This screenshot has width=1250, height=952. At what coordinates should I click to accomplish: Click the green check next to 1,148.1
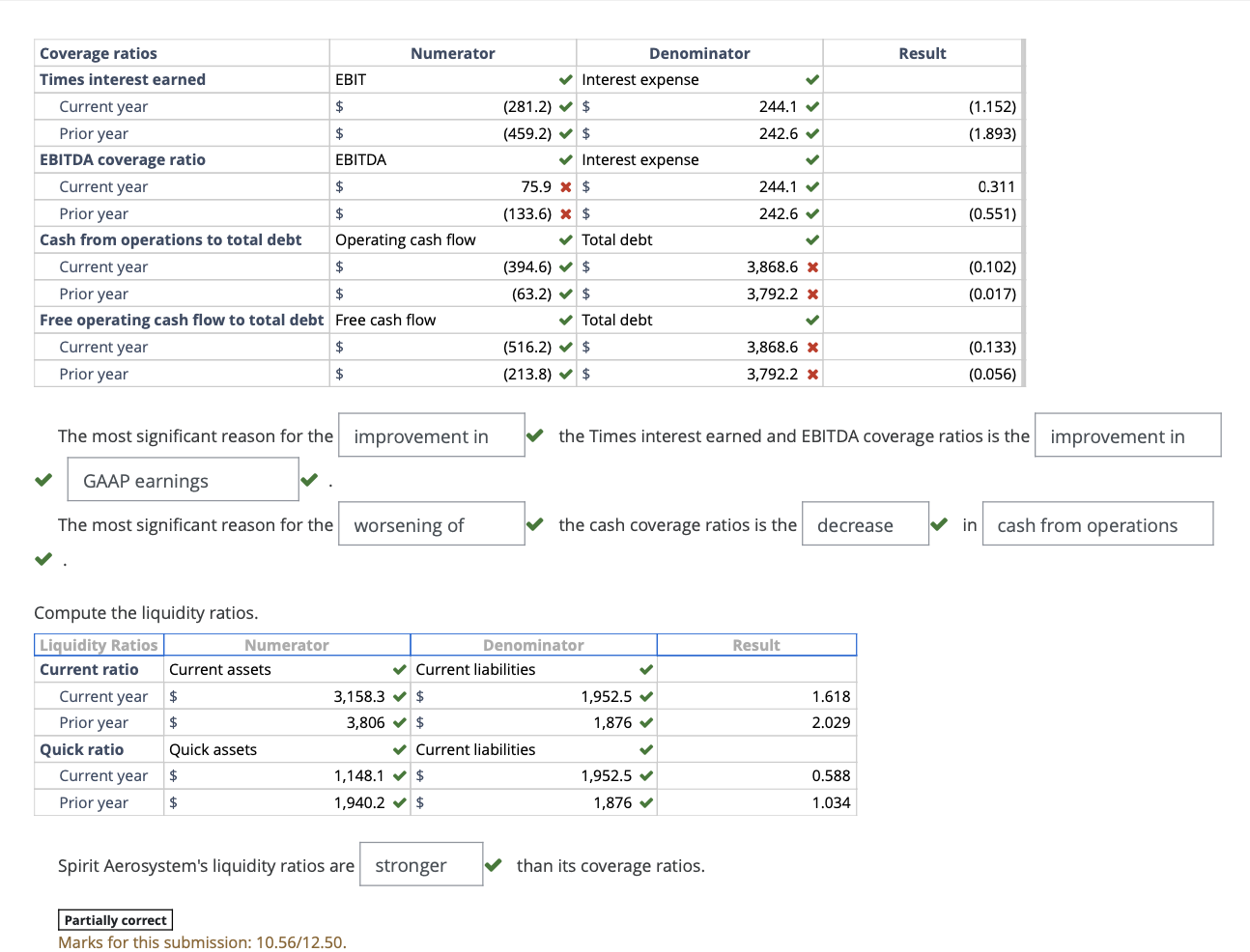click(x=399, y=776)
